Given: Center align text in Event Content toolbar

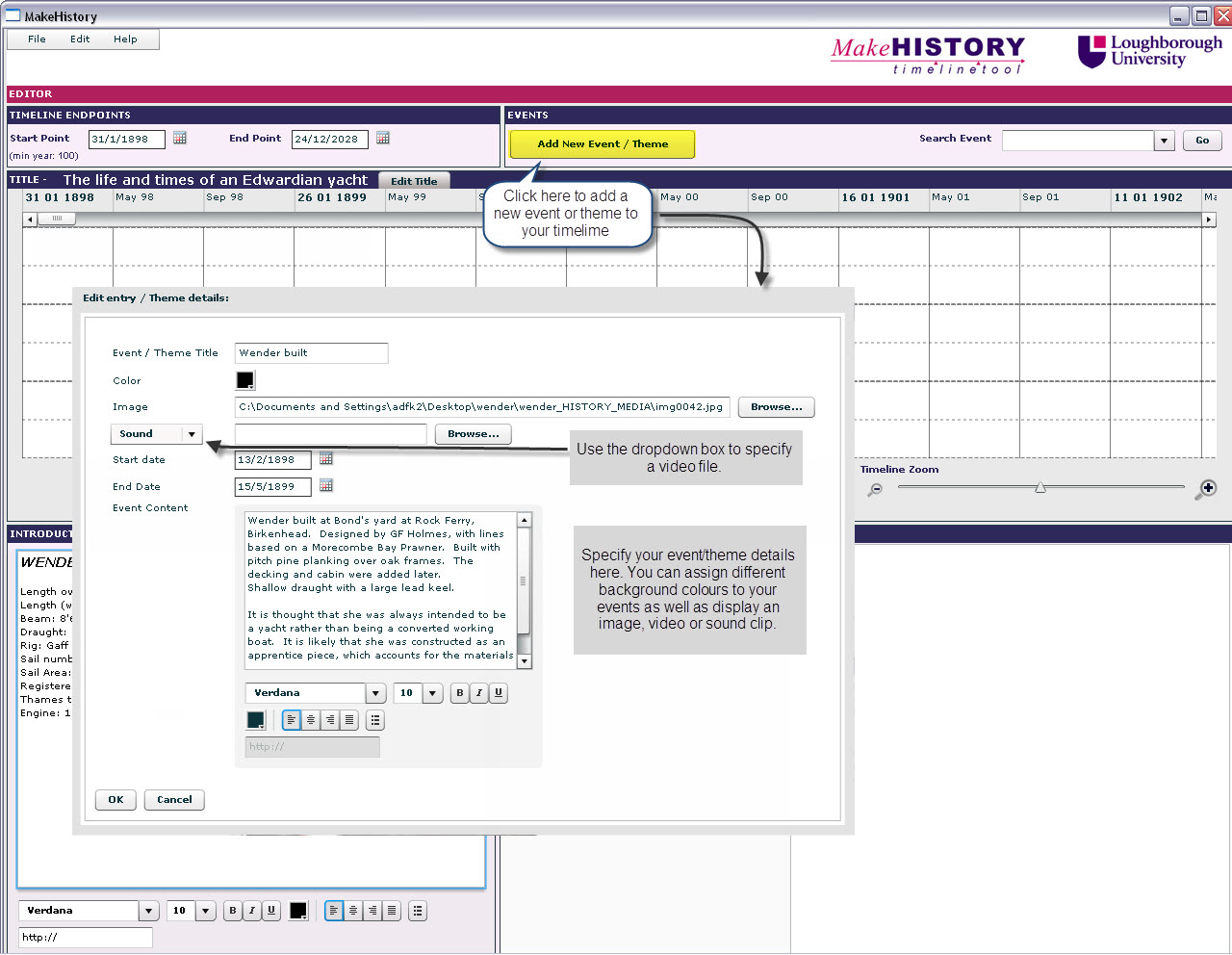Looking at the screenshot, I should coord(311,720).
